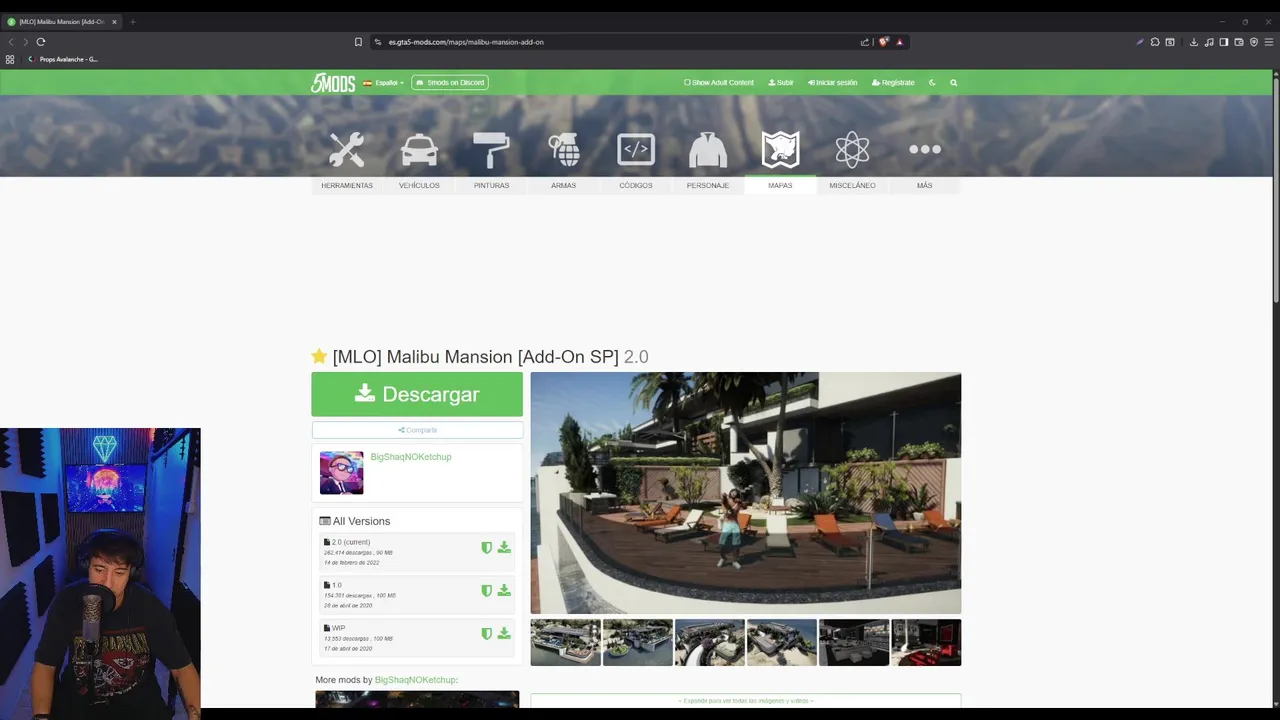Open the browser hamburger menu

pos(1269,42)
